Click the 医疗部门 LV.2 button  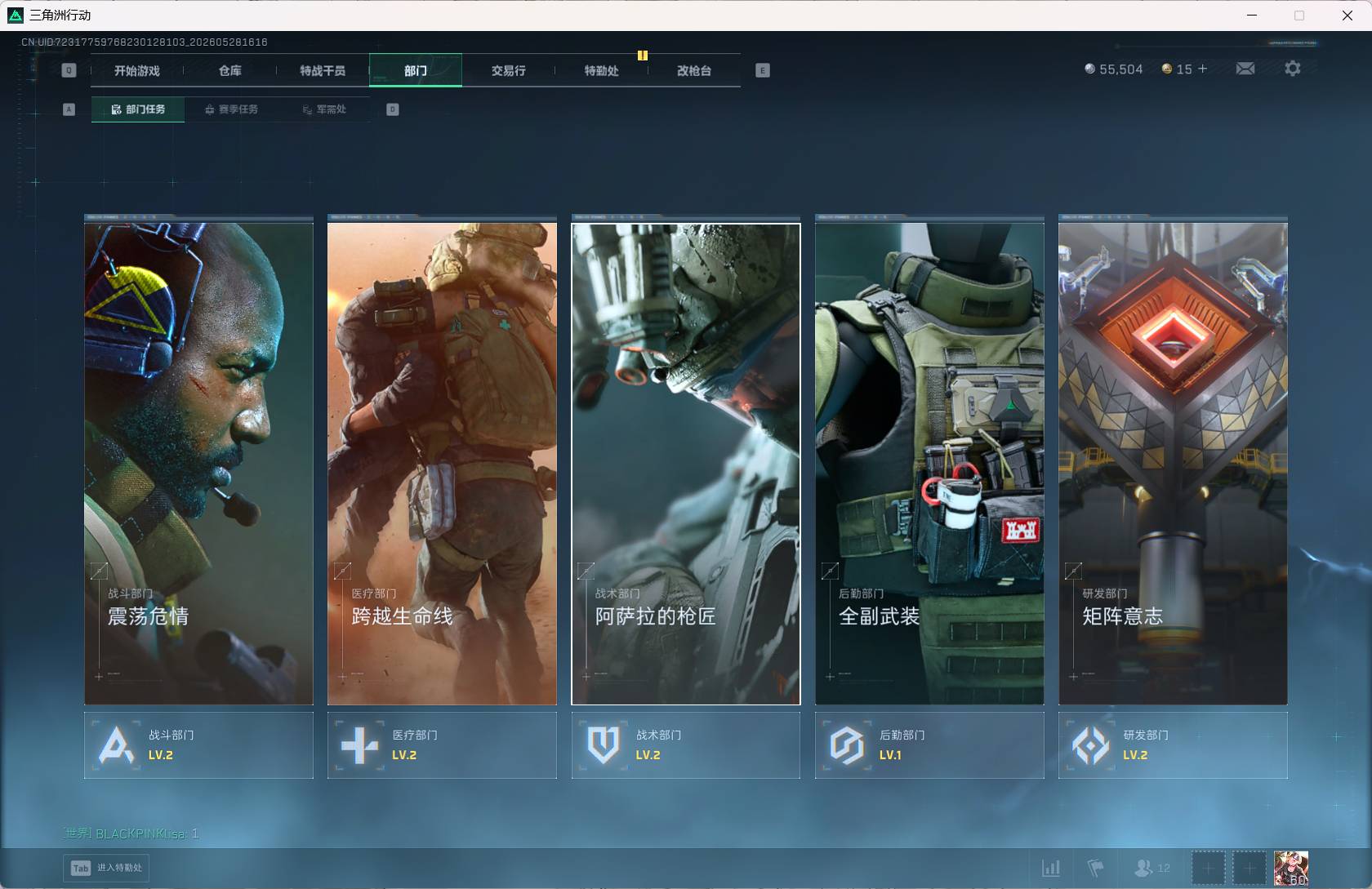tap(442, 745)
